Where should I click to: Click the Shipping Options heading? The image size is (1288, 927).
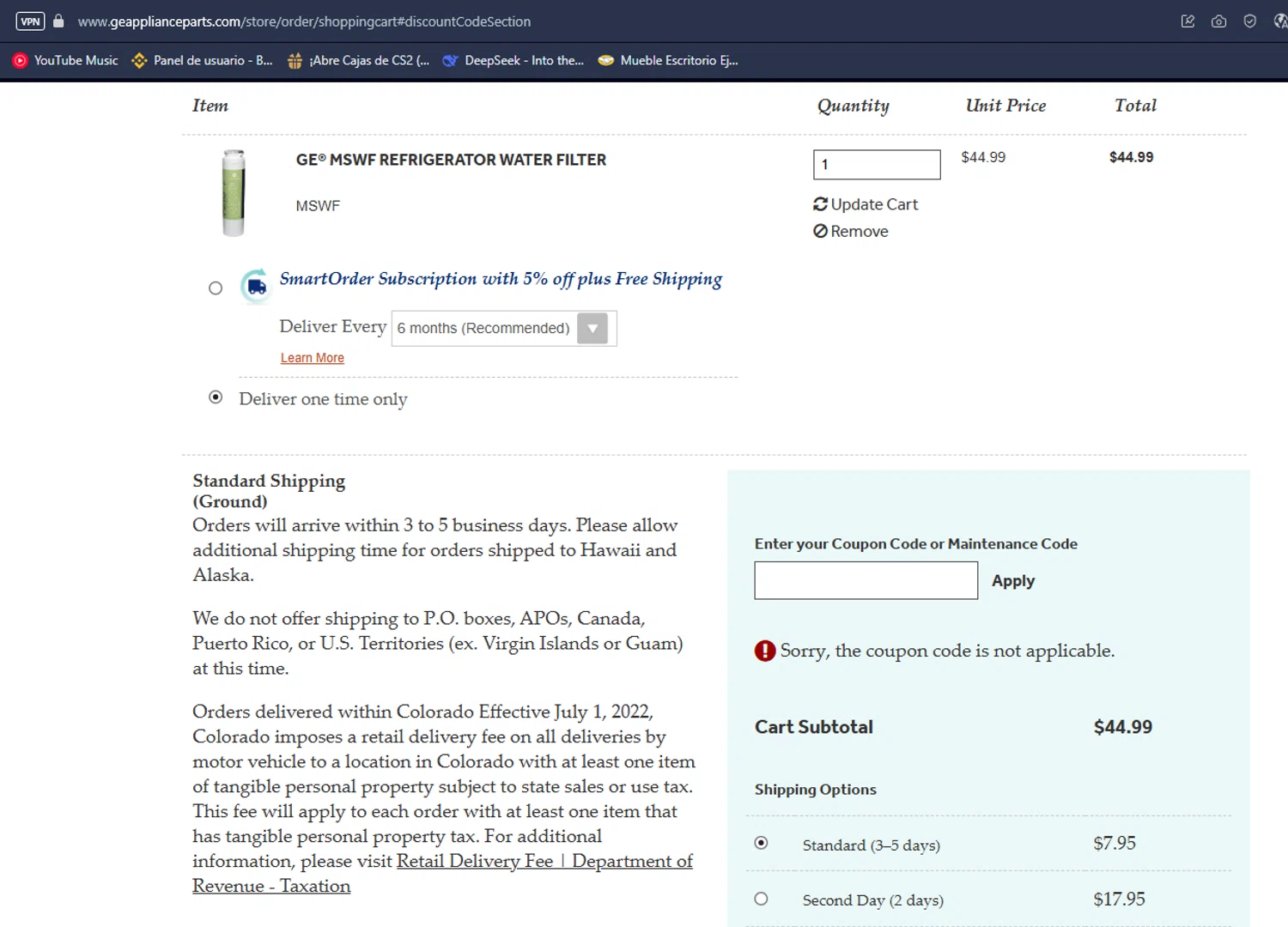pyautogui.click(x=816, y=790)
